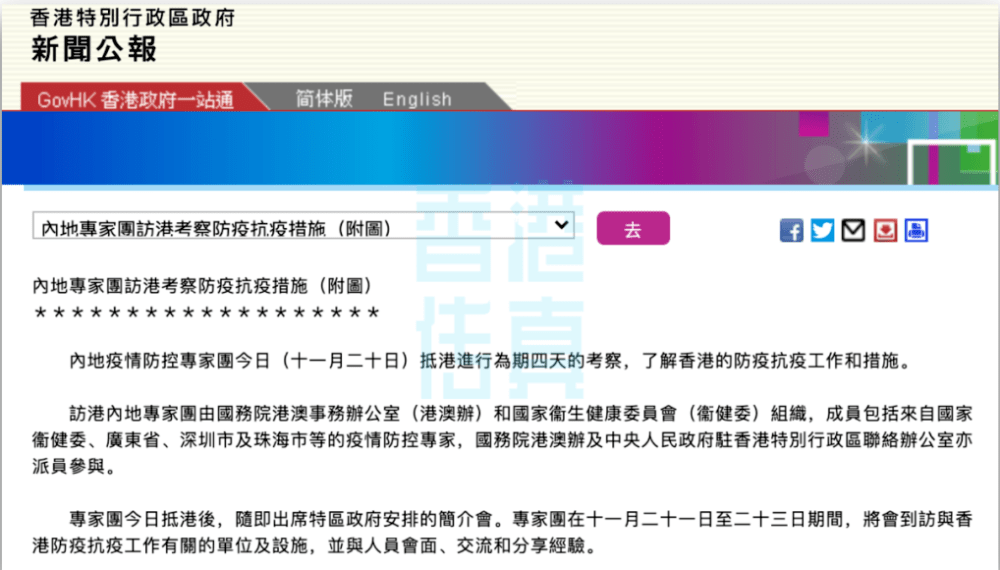Click the blue print page icon
Screen dimensions: 1000x570
tap(916, 230)
